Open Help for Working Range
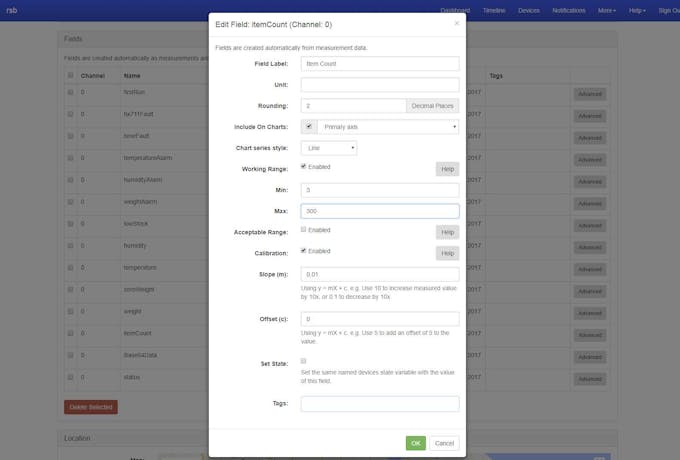 pyautogui.click(x=447, y=169)
